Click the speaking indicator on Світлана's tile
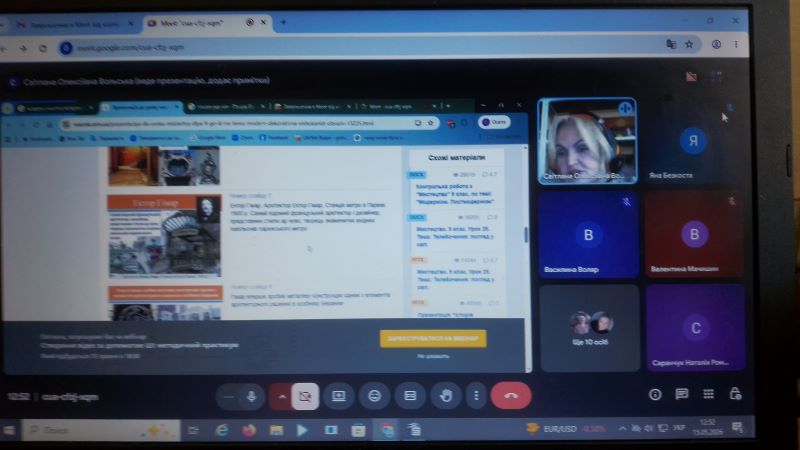The width and height of the screenshot is (800, 450). pos(625,108)
